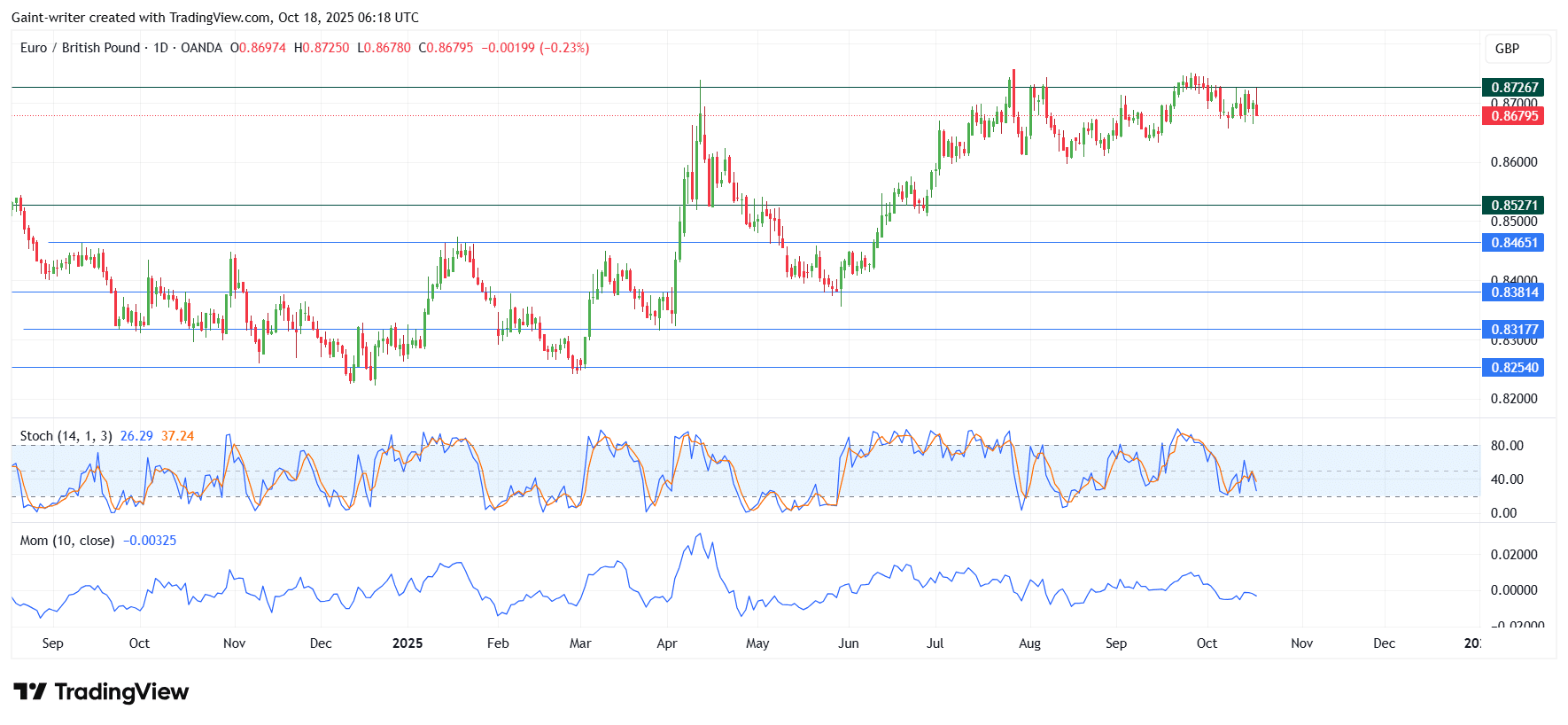Click the 0.87267 green price label
1568x725 pixels.
[1513, 87]
